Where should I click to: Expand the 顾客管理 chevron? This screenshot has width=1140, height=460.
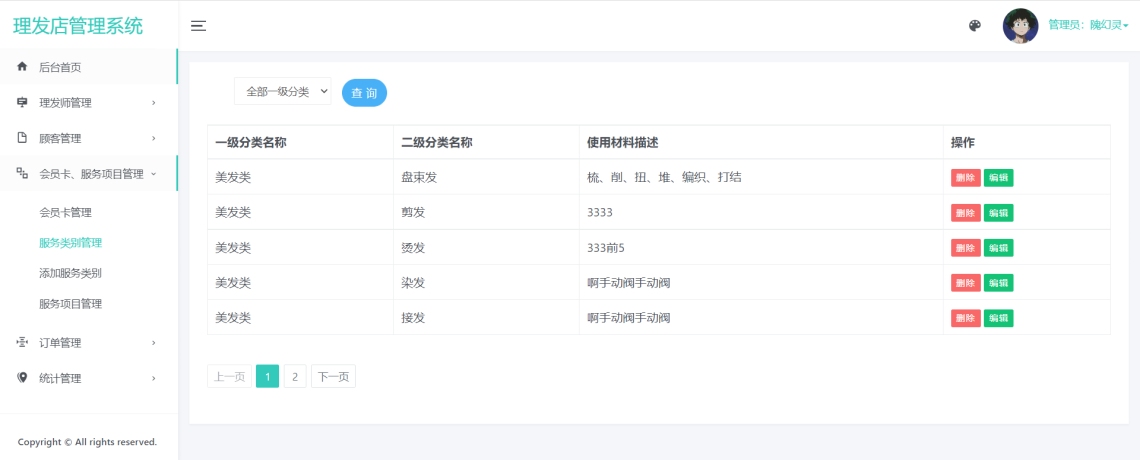click(x=153, y=138)
